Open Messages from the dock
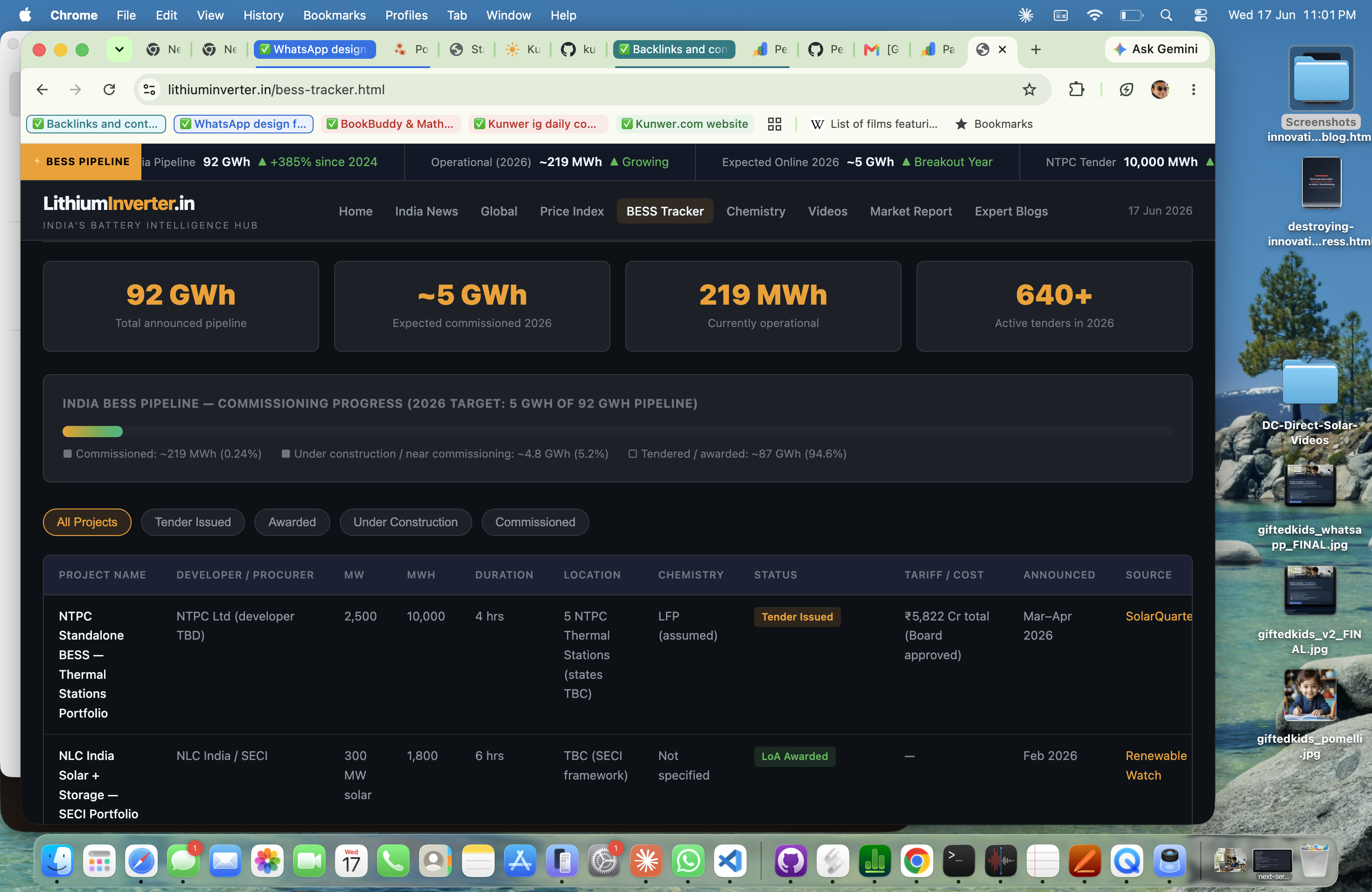The image size is (1372, 892). click(x=183, y=861)
